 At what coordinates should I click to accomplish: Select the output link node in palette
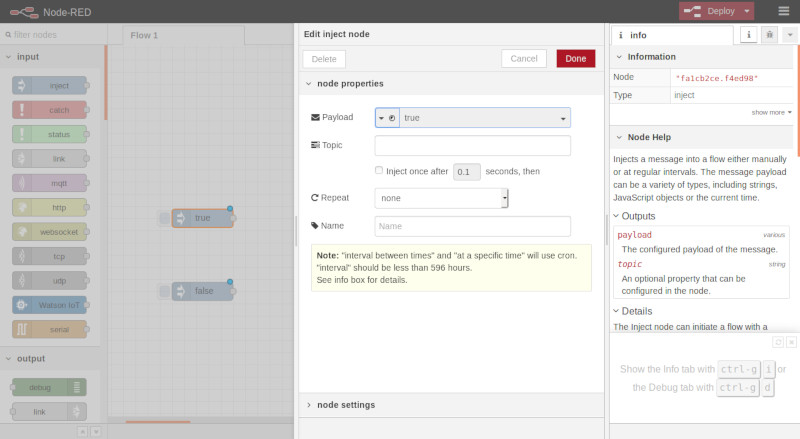click(49, 411)
